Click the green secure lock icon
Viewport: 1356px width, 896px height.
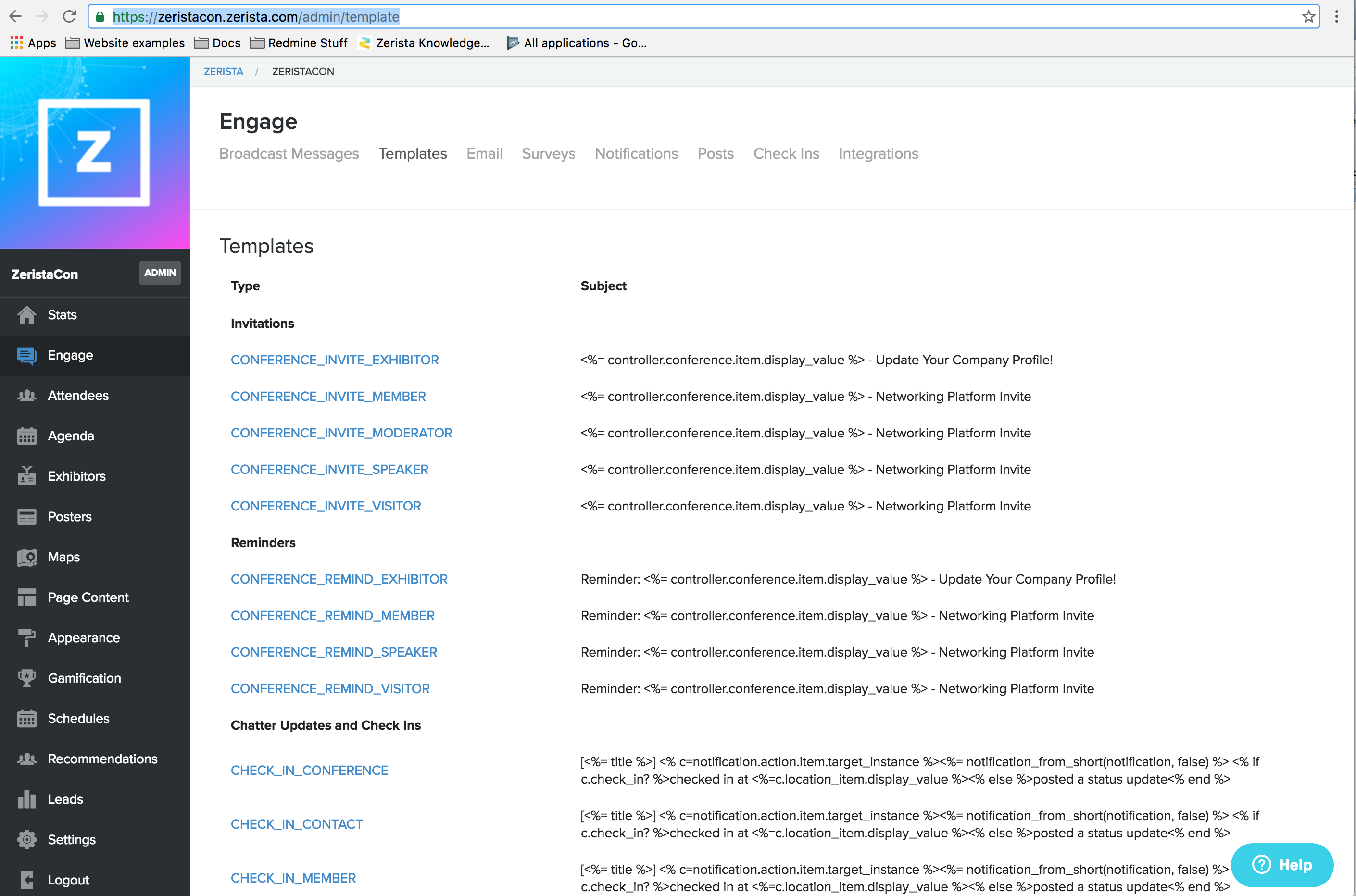pos(100,16)
